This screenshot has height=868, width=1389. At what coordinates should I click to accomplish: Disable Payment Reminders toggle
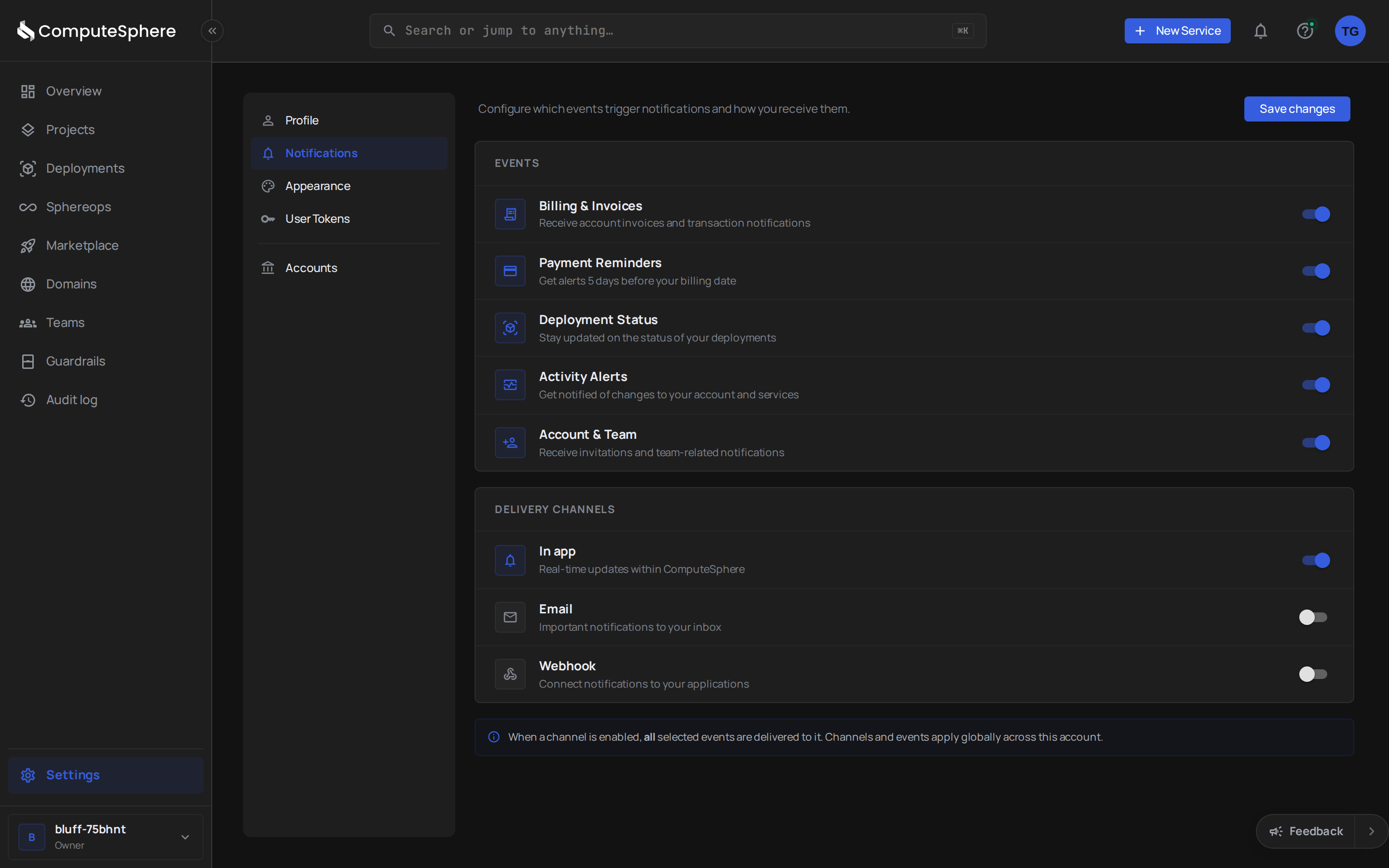pos(1316,271)
